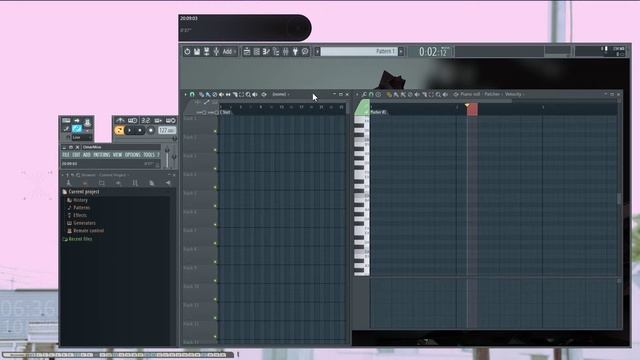Viewport: 640px width, 360px height.
Task: Select the playlist paint brush tool
Action: pos(208,95)
